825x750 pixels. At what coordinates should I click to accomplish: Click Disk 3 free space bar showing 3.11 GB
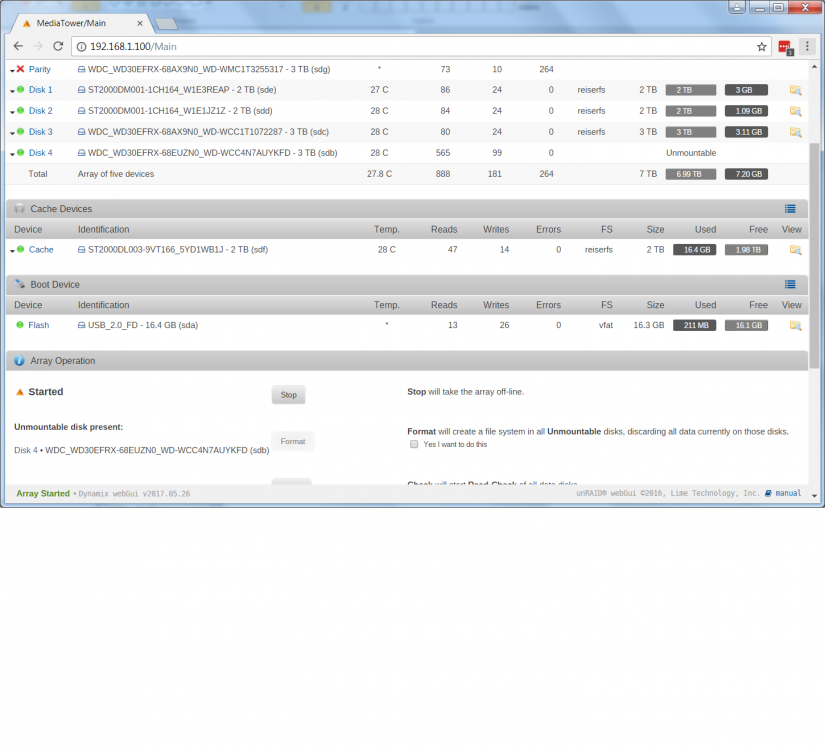[x=746, y=132]
